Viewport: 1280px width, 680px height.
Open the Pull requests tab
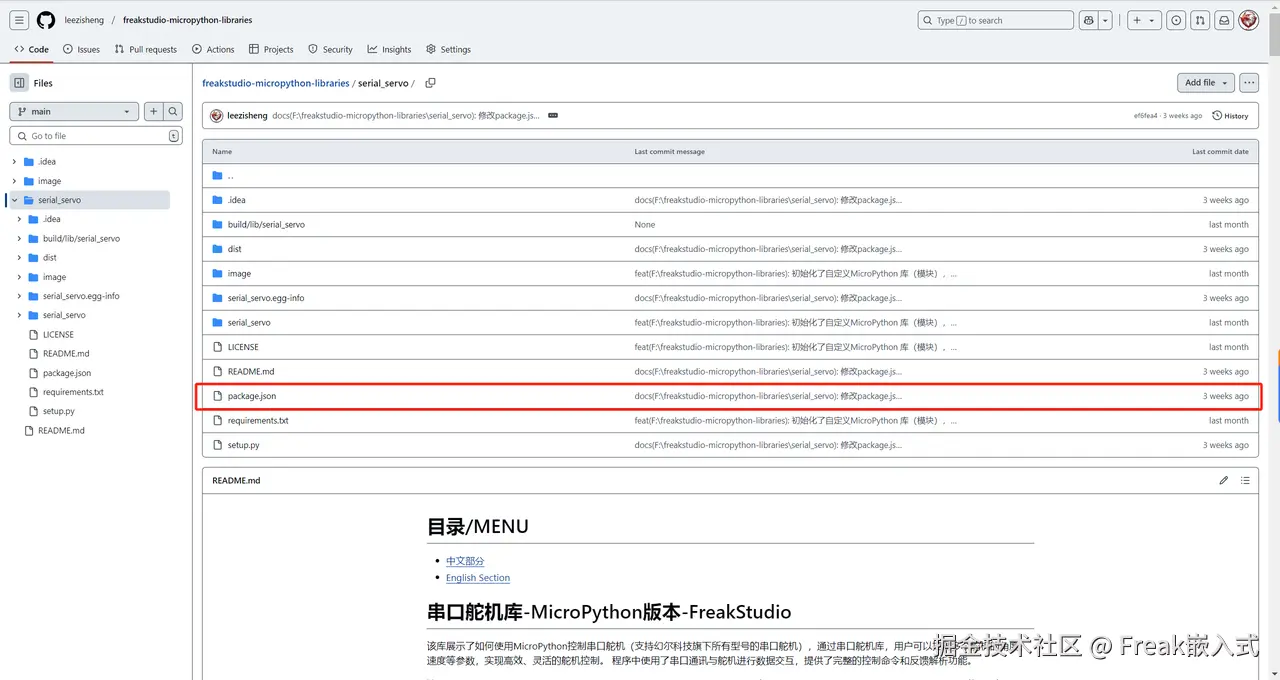(145, 49)
